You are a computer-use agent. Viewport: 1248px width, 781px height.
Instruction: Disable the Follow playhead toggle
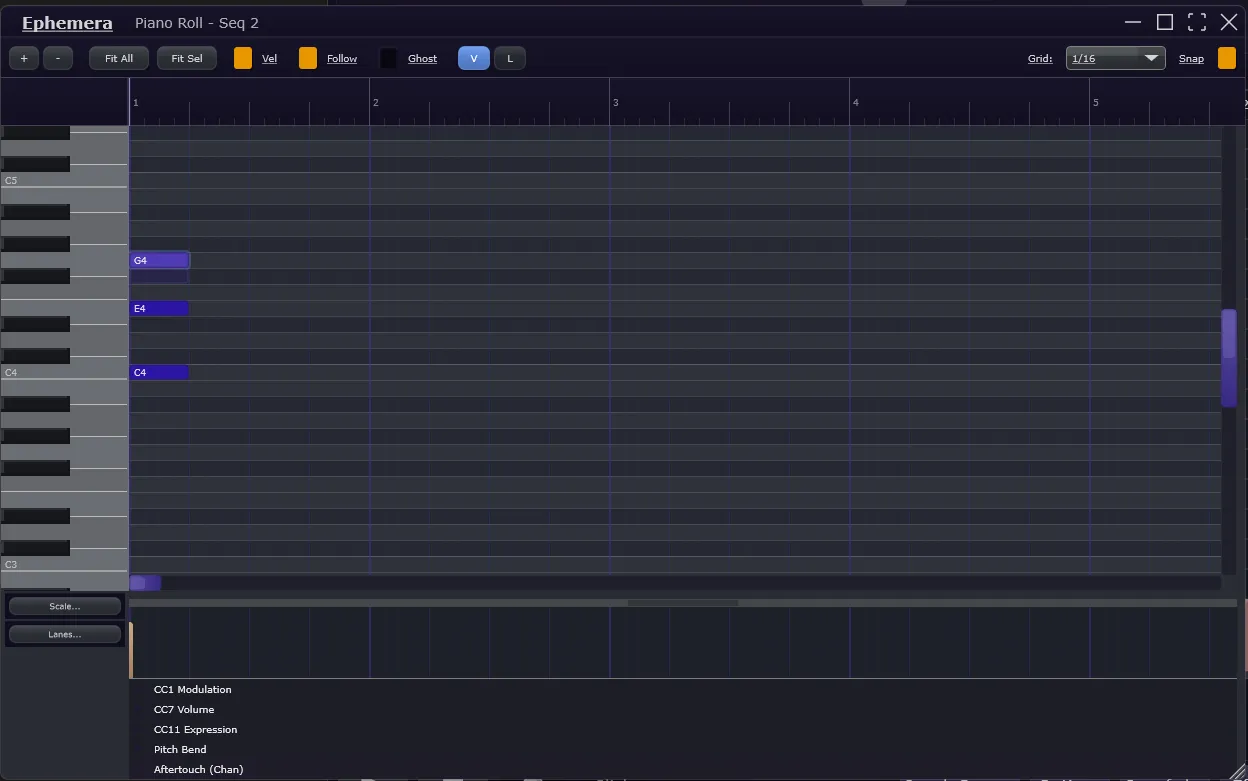308,58
